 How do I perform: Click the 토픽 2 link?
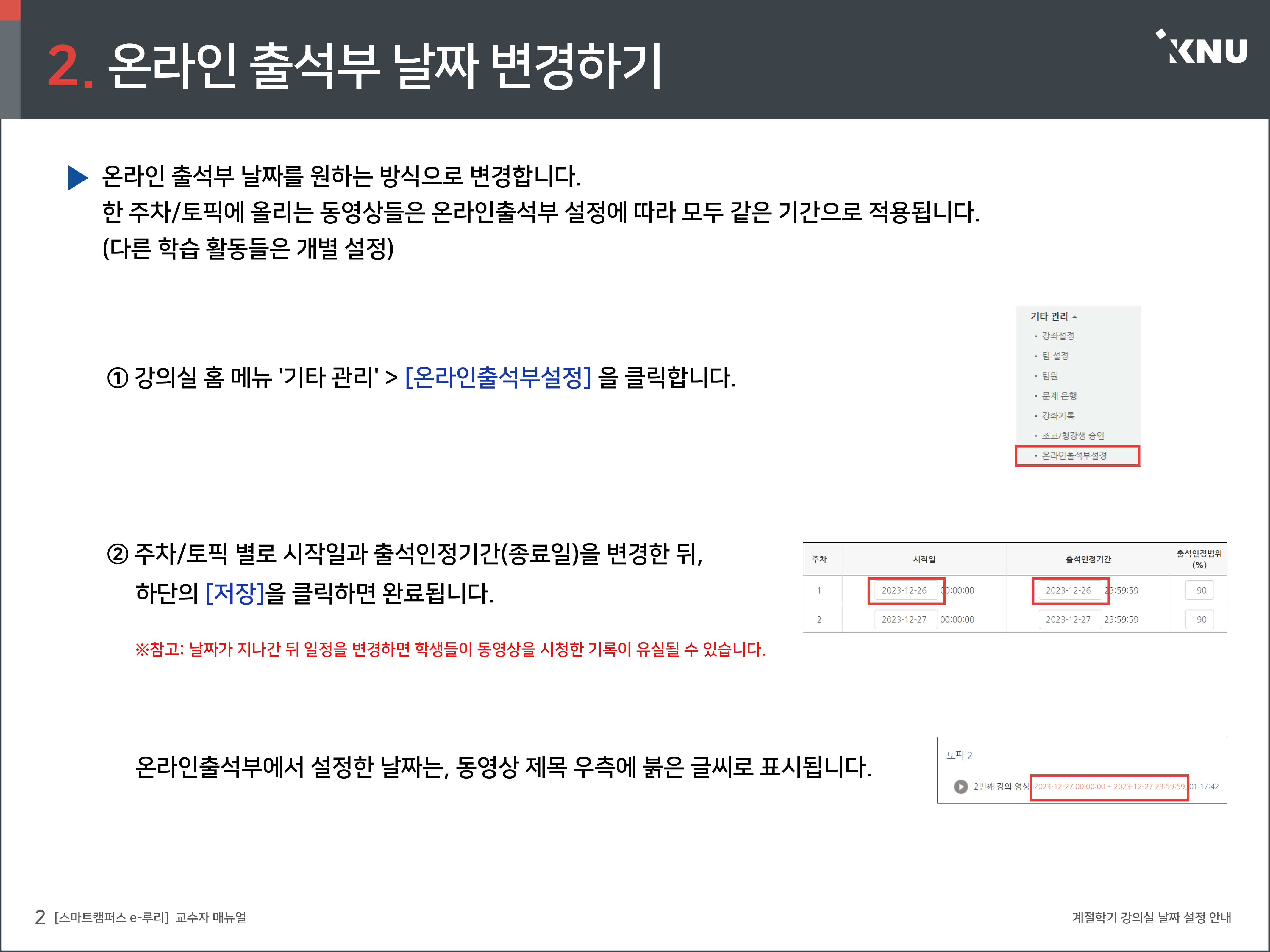point(959,755)
